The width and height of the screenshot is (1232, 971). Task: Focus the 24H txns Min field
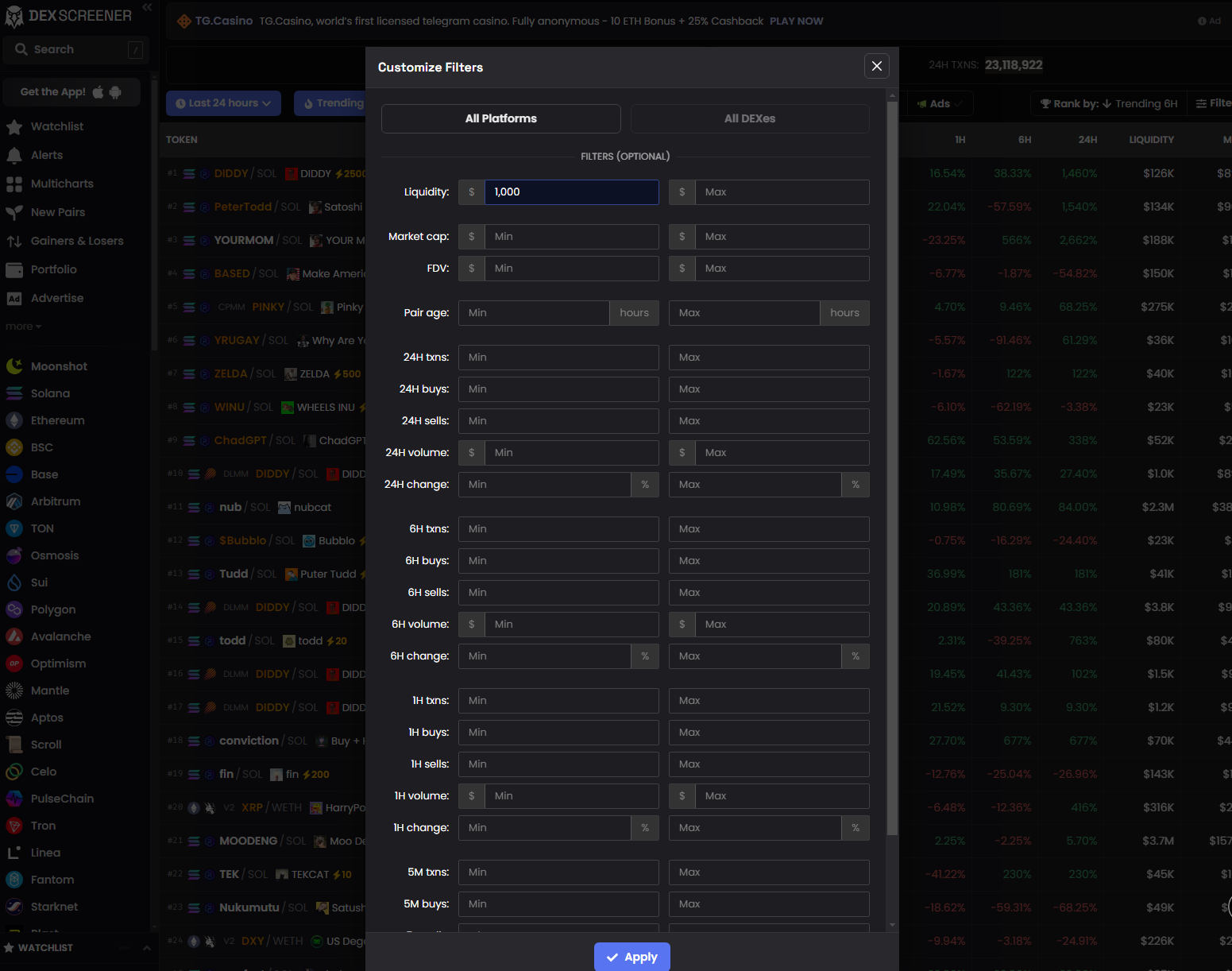pos(558,358)
